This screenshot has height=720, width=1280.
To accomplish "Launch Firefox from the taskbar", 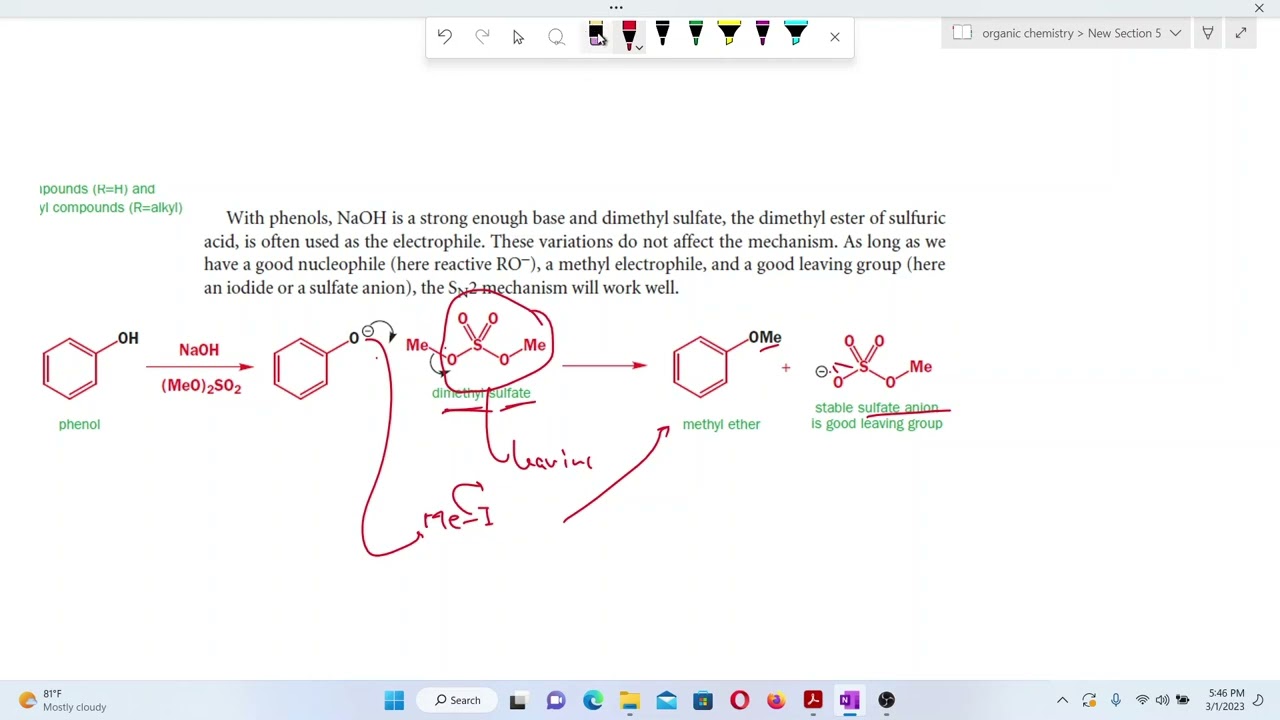I will click(x=776, y=700).
